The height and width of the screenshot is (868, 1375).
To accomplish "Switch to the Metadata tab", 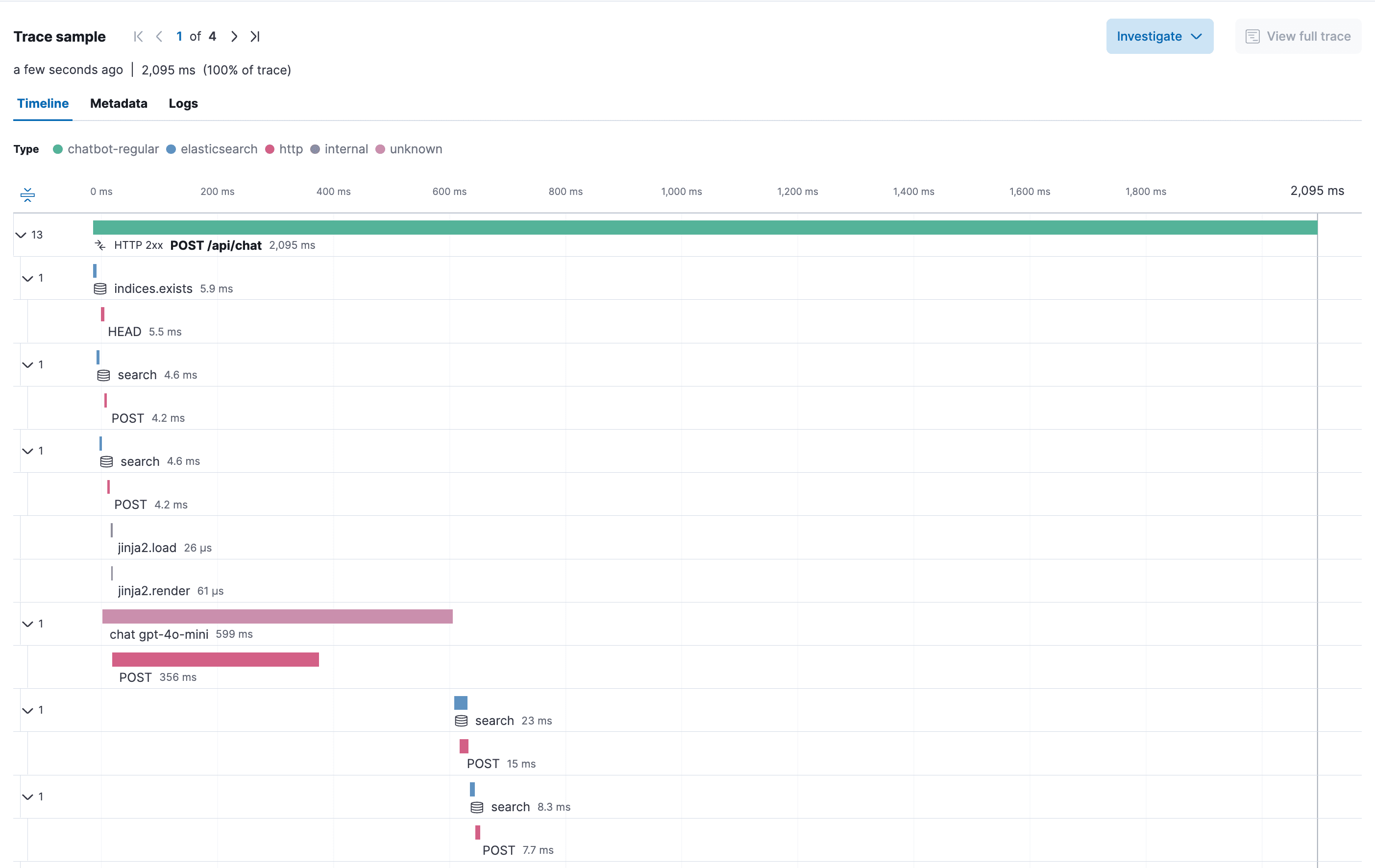I will click(118, 103).
